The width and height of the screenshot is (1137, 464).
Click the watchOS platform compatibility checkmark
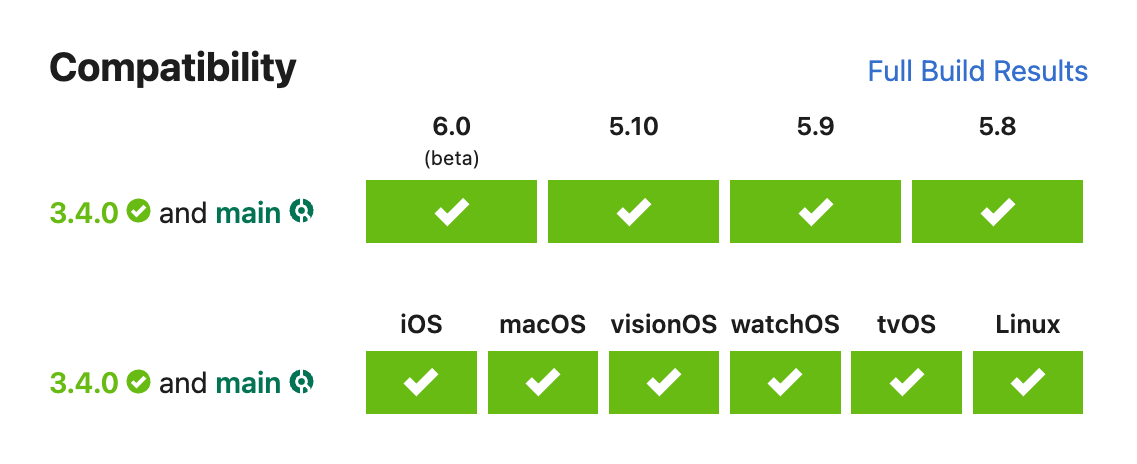pos(785,382)
